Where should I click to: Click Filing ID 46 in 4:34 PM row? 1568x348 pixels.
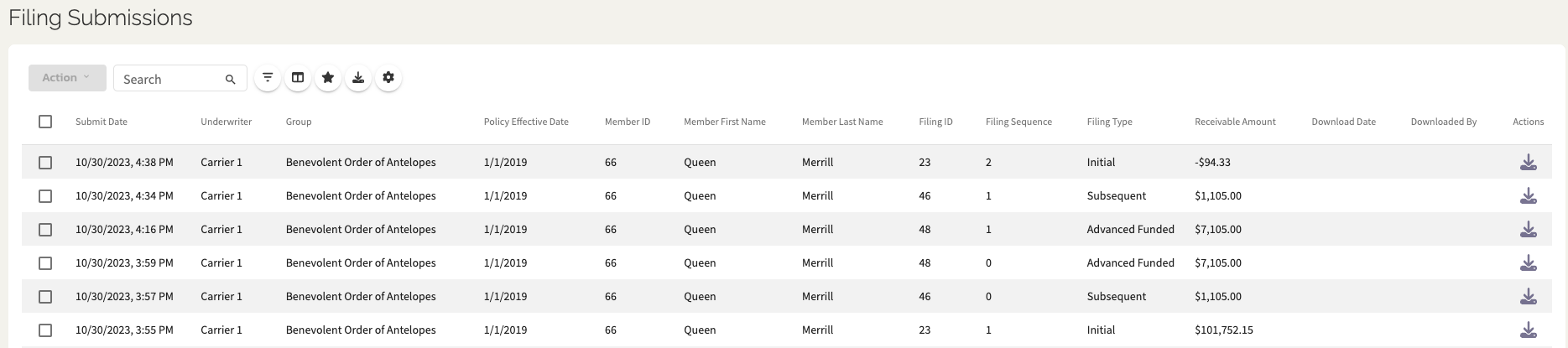click(925, 196)
